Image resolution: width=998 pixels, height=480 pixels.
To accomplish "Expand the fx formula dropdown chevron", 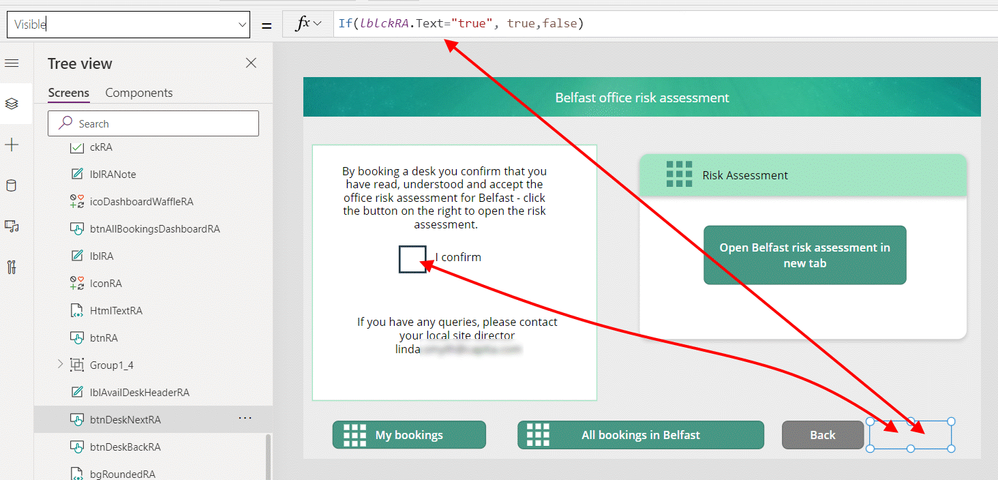I will (x=318, y=24).
